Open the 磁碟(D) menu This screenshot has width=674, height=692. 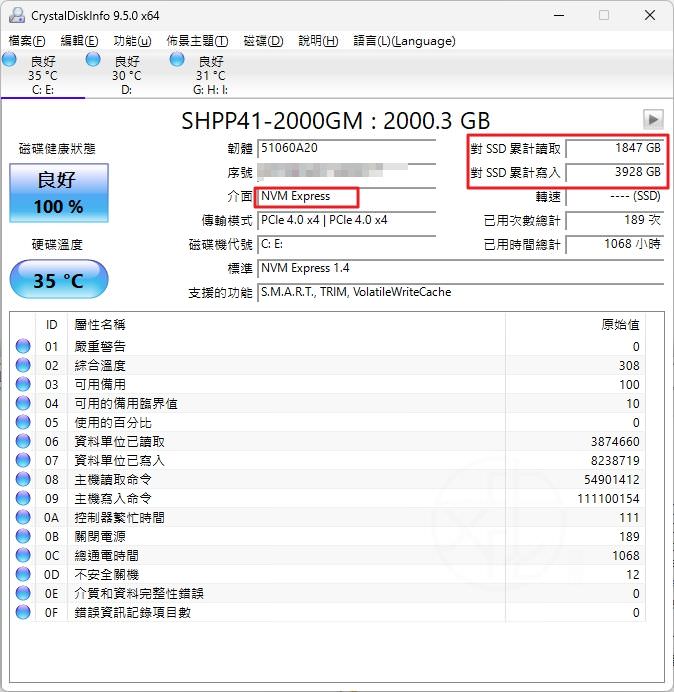(264, 41)
